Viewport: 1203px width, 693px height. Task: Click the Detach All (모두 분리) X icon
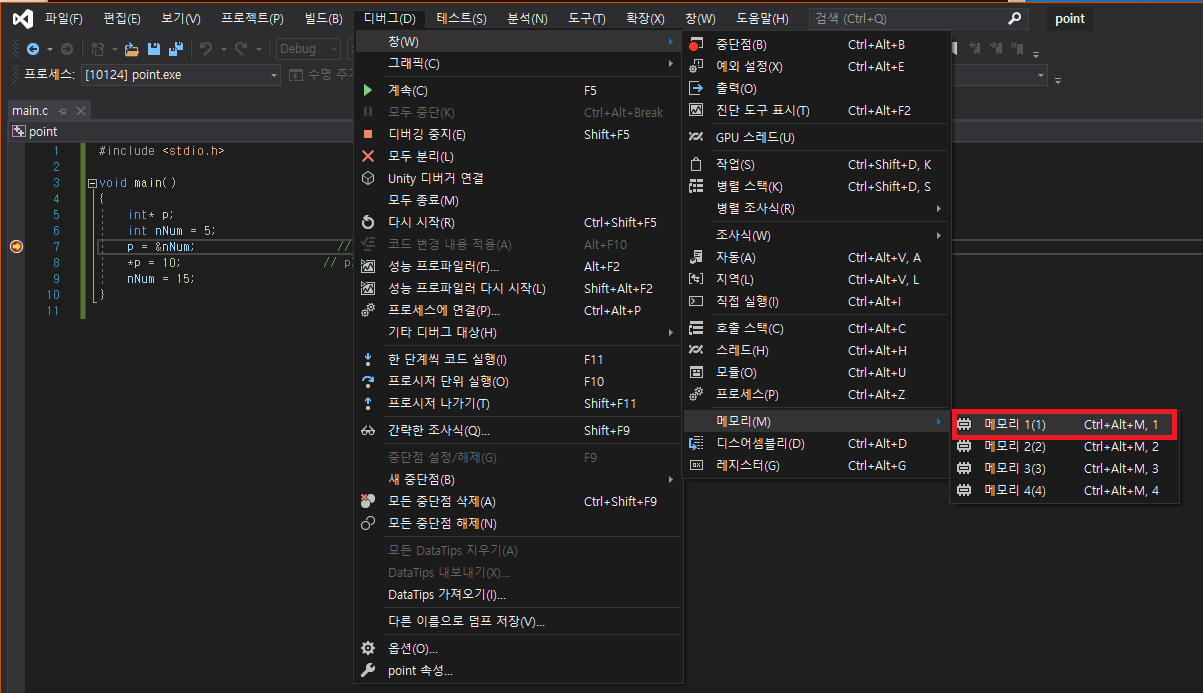pyautogui.click(x=368, y=156)
